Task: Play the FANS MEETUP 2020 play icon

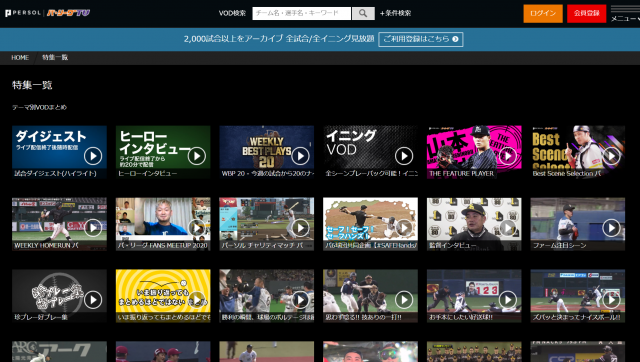Action: (x=197, y=228)
